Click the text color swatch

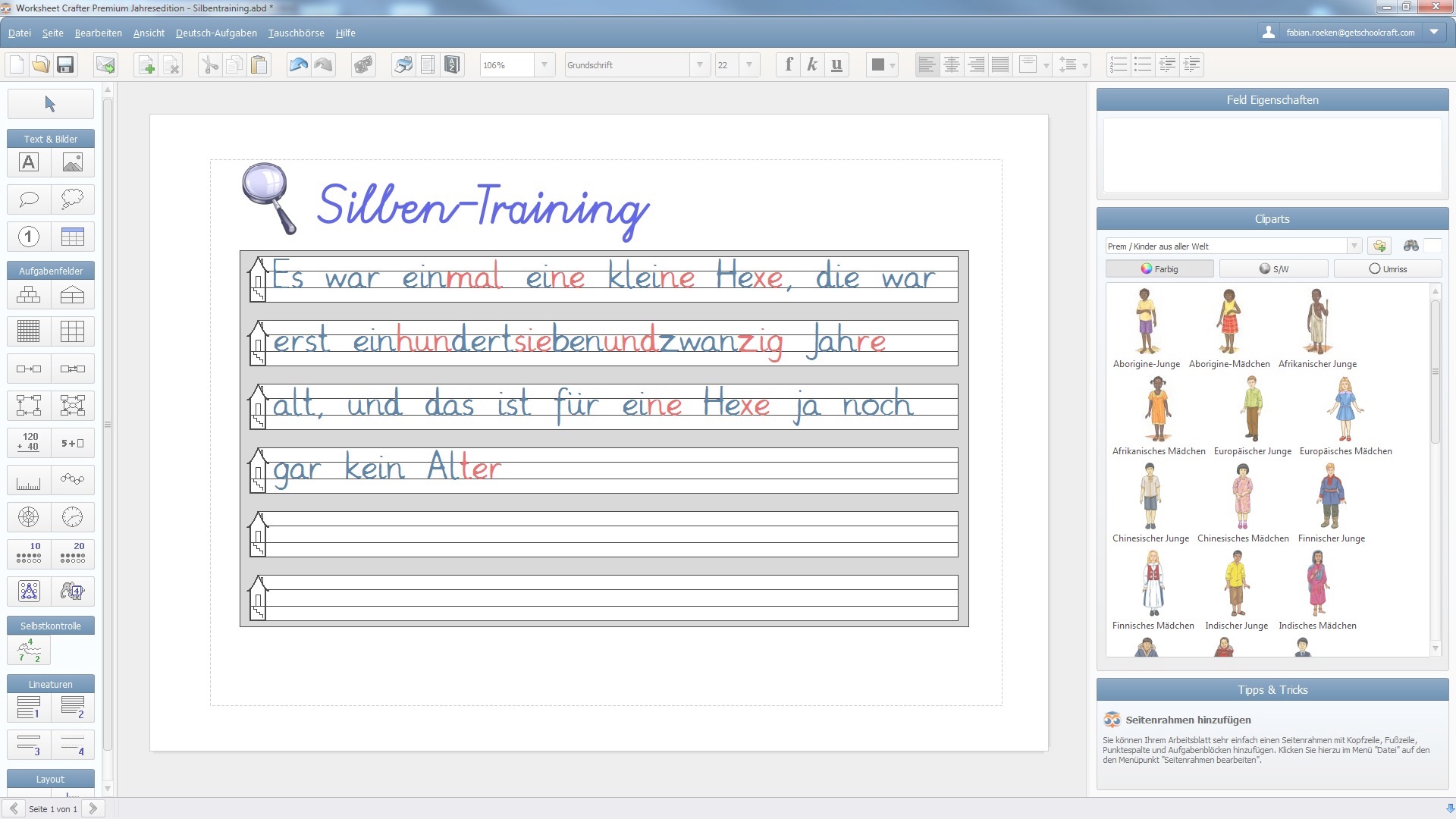(x=877, y=65)
